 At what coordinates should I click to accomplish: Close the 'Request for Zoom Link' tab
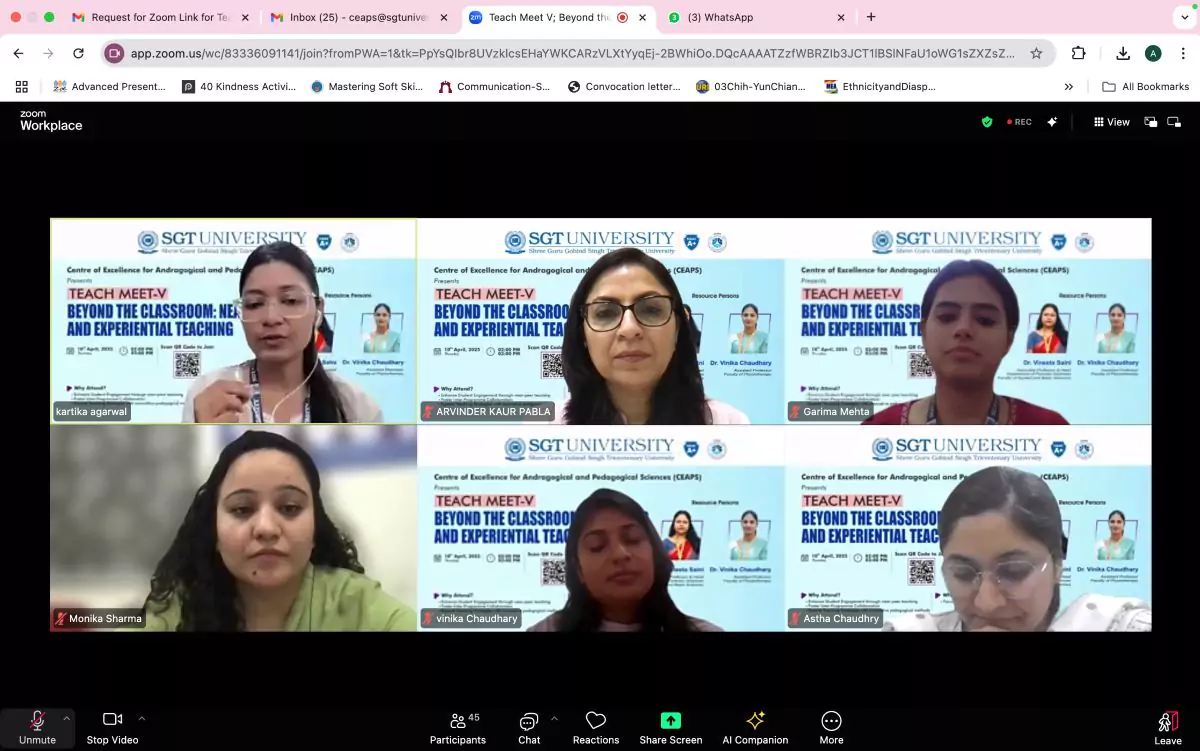pyautogui.click(x=245, y=17)
